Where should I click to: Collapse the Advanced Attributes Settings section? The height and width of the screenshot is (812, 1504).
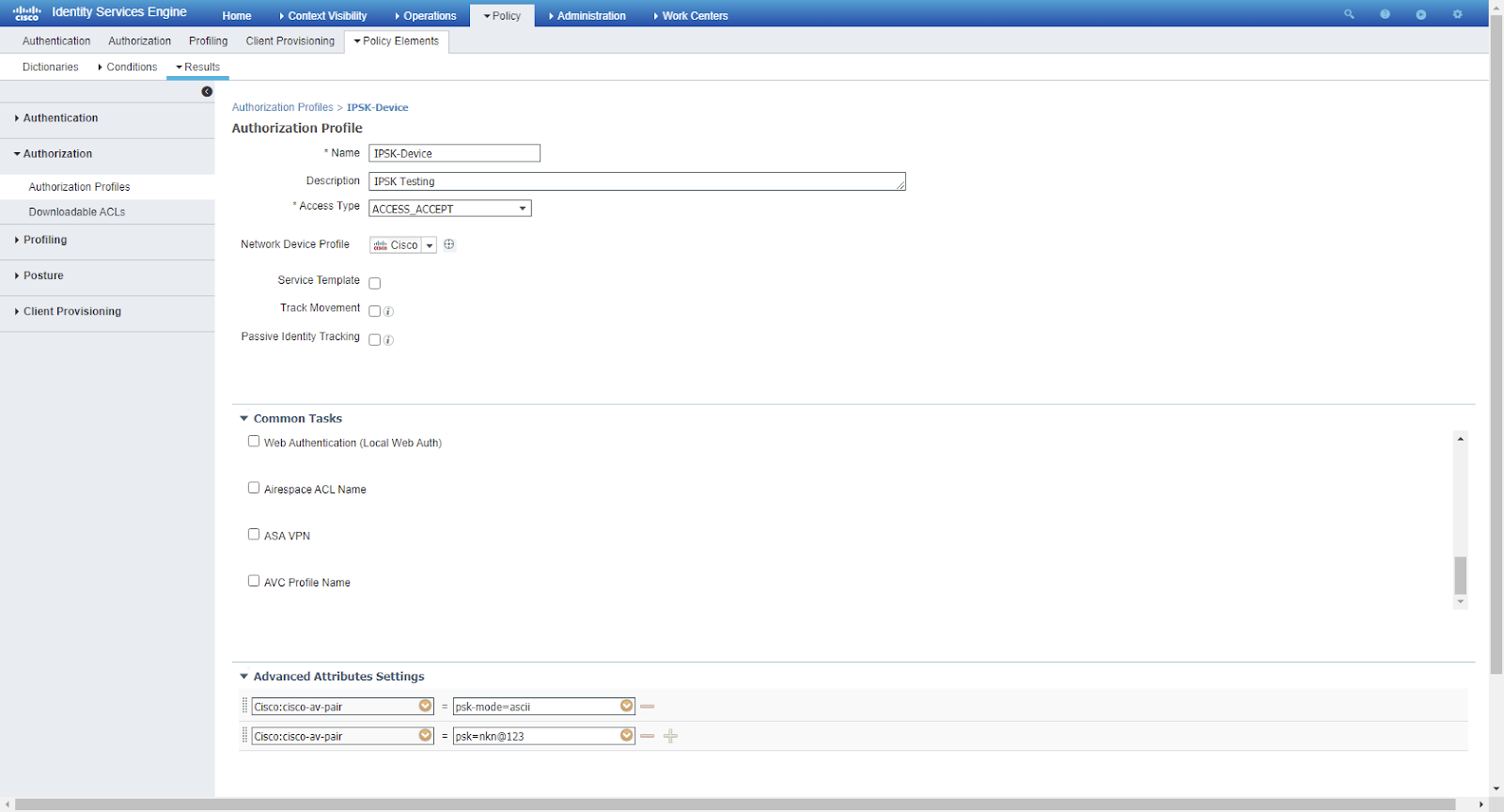244,676
